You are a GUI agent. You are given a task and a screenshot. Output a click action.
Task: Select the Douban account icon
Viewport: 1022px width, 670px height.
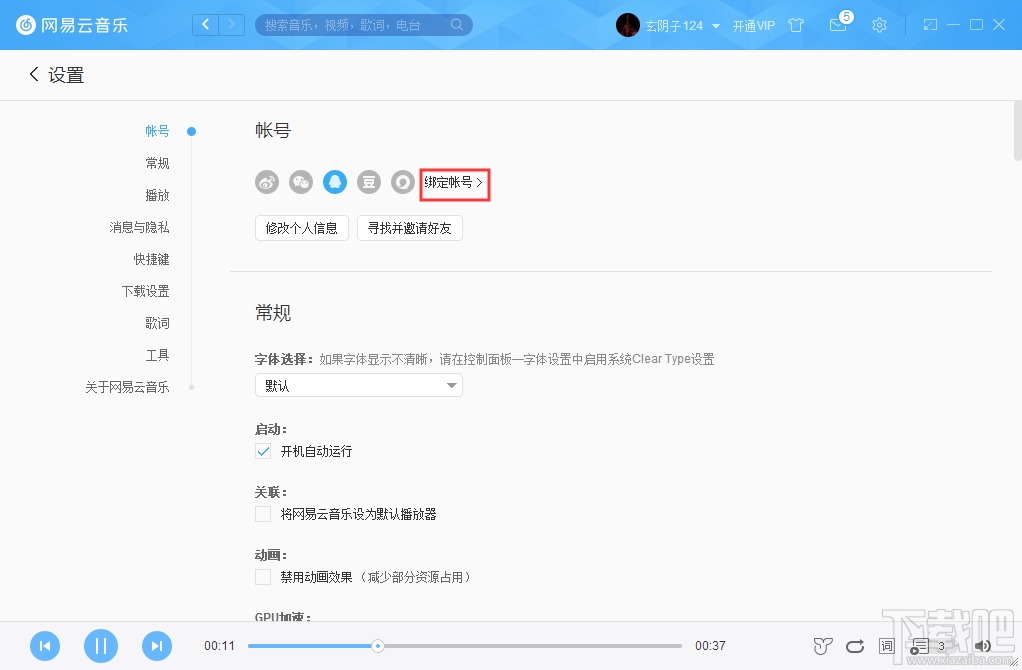pos(368,182)
